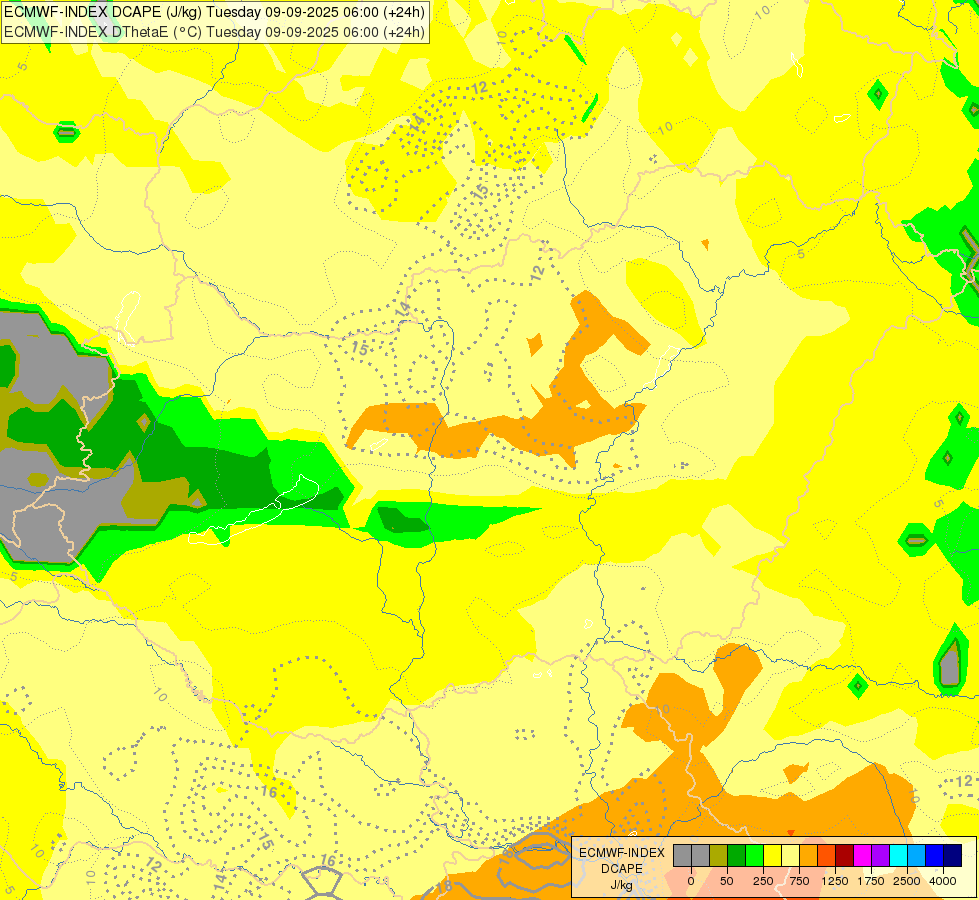Viewport: 979px width, 900px height.
Task: Click the light orange legend swatch
Action: tap(809, 855)
